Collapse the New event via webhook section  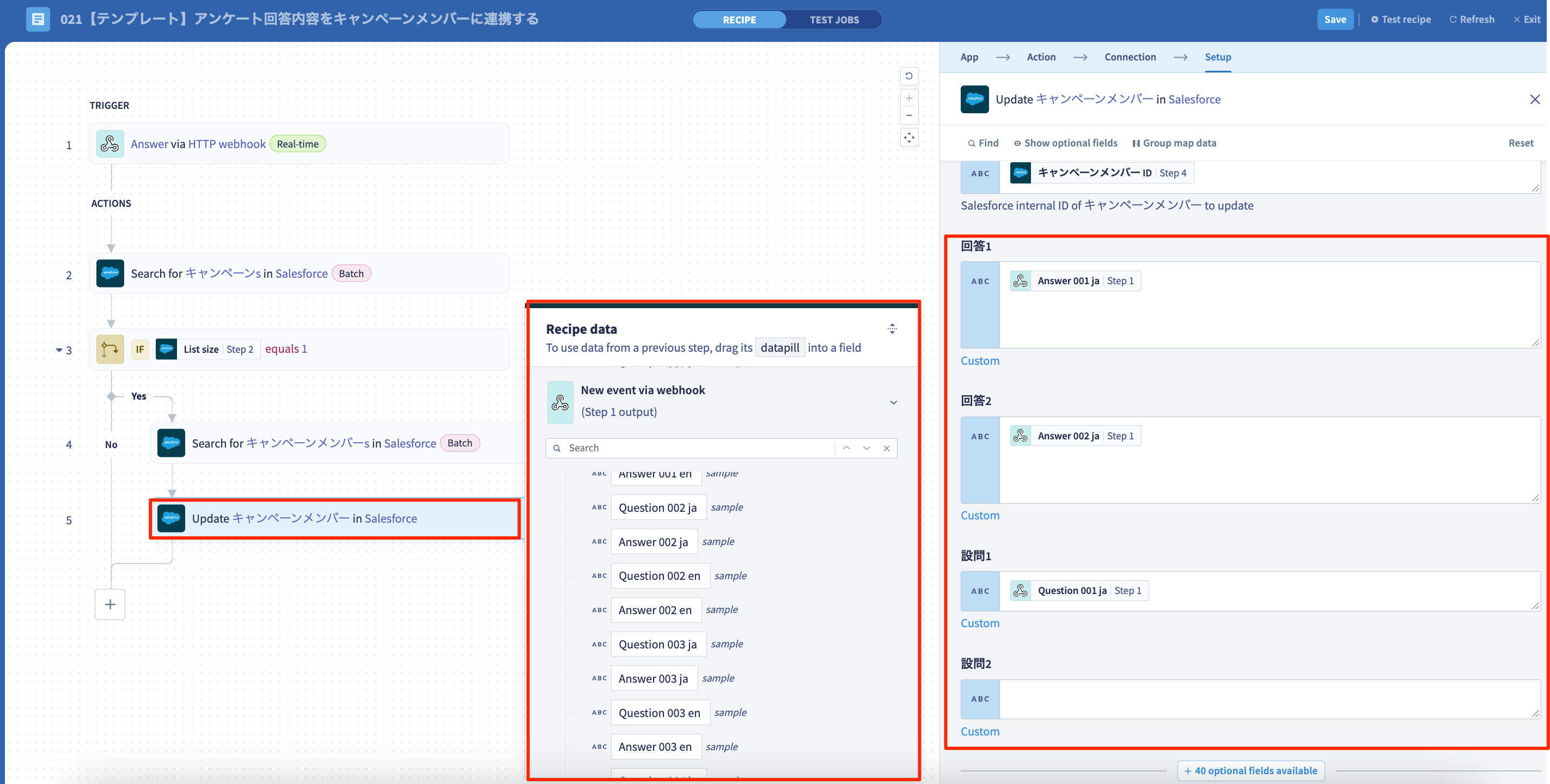(894, 402)
